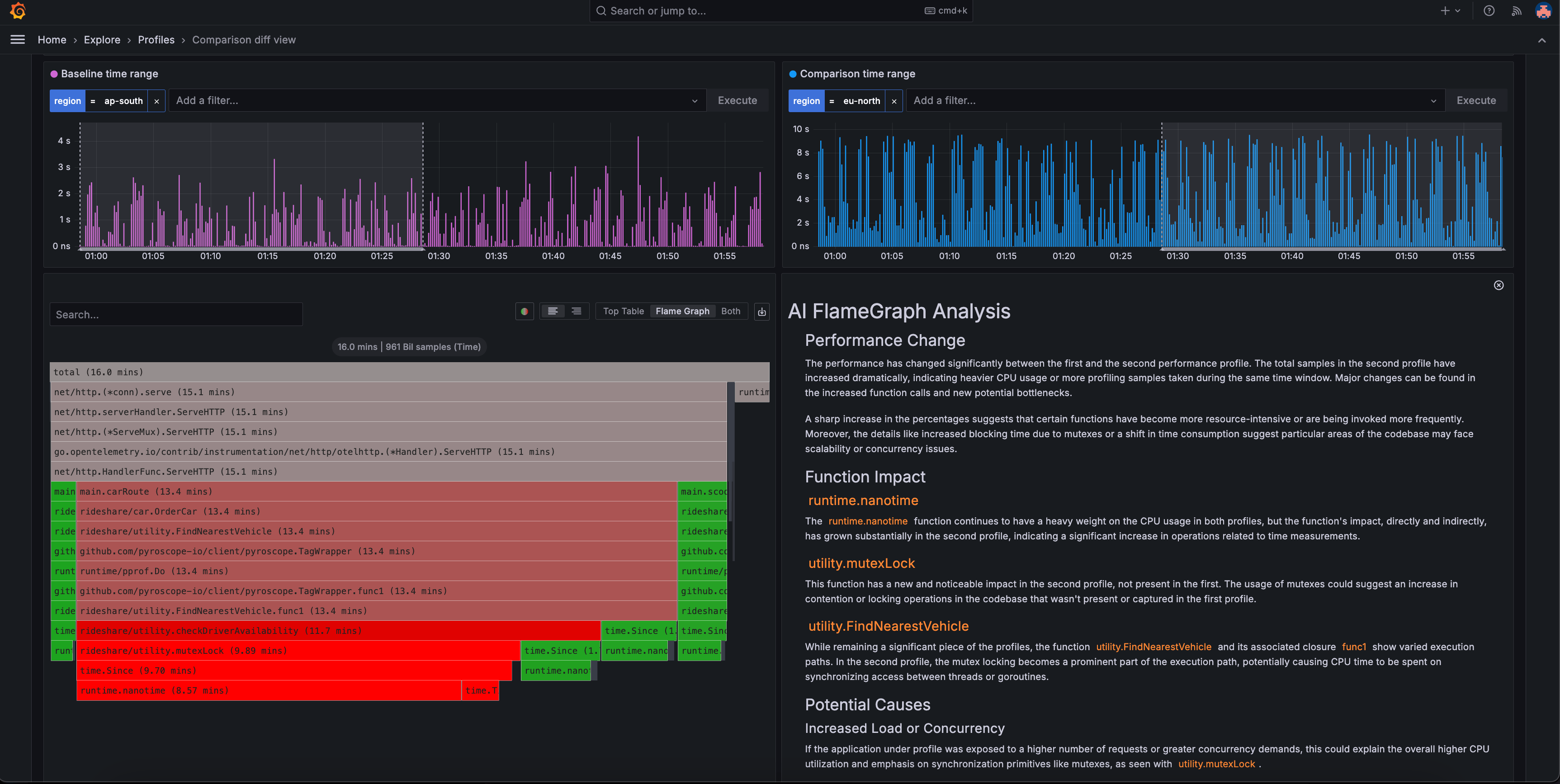The height and width of the screenshot is (784, 1560).
Task: Click the Grafana logo icon
Action: pyautogui.click(x=18, y=11)
